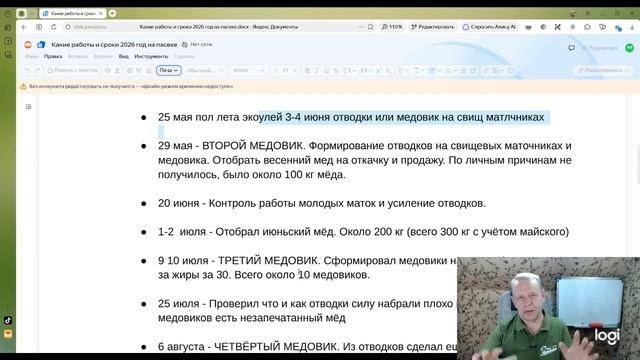Open browser downloads icon
Viewport: 640px width, 360px height.
[x=632, y=27]
